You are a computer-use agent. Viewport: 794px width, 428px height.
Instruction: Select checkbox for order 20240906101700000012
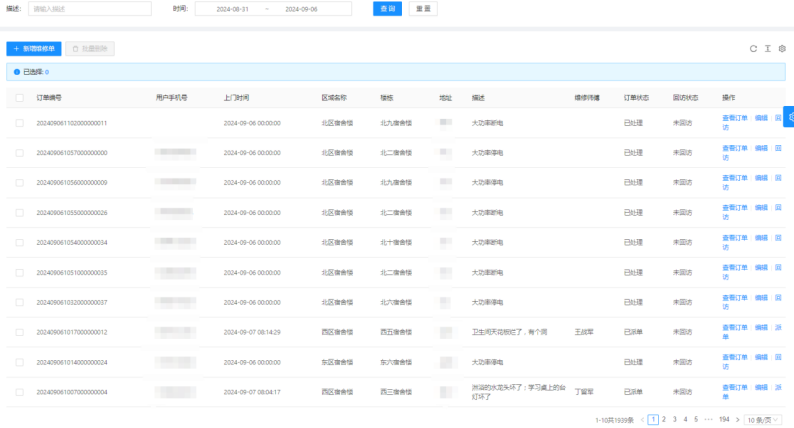click(x=20, y=332)
